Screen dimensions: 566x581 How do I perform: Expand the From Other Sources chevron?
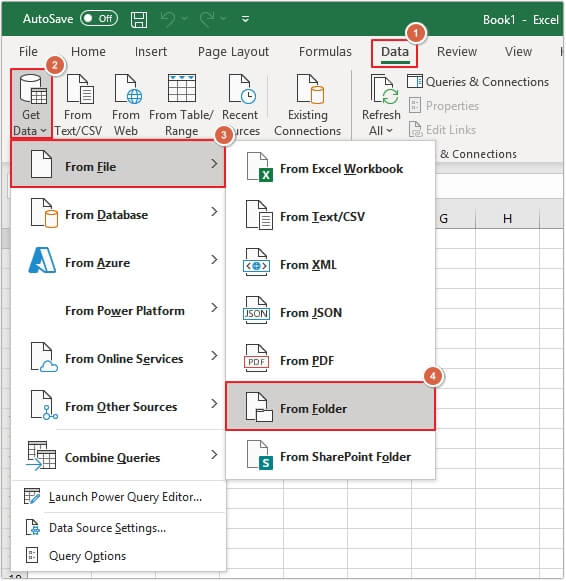point(214,403)
